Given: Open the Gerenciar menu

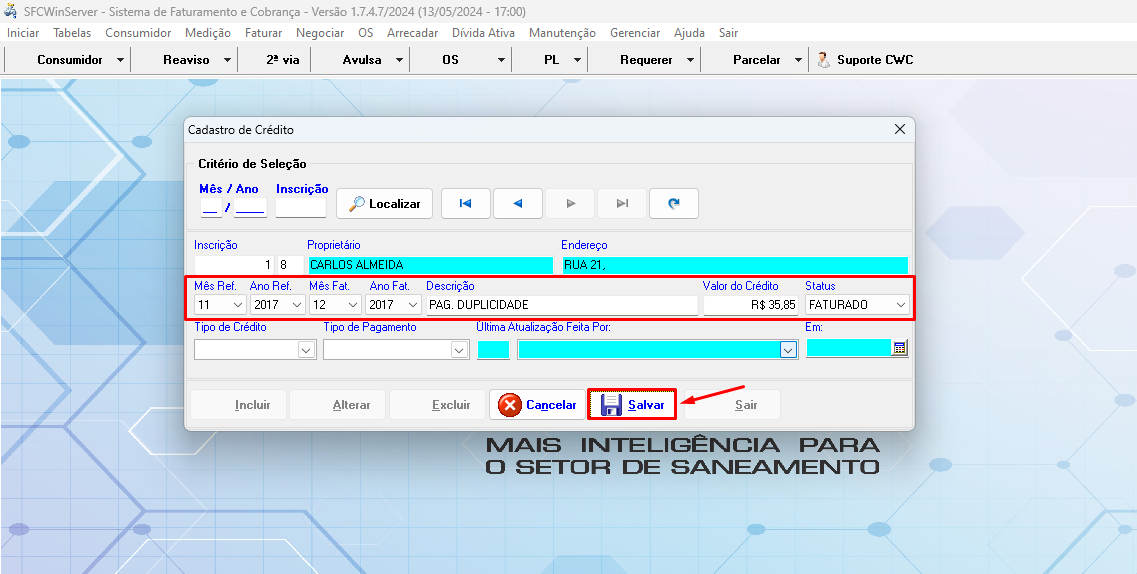Looking at the screenshot, I should 634,33.
